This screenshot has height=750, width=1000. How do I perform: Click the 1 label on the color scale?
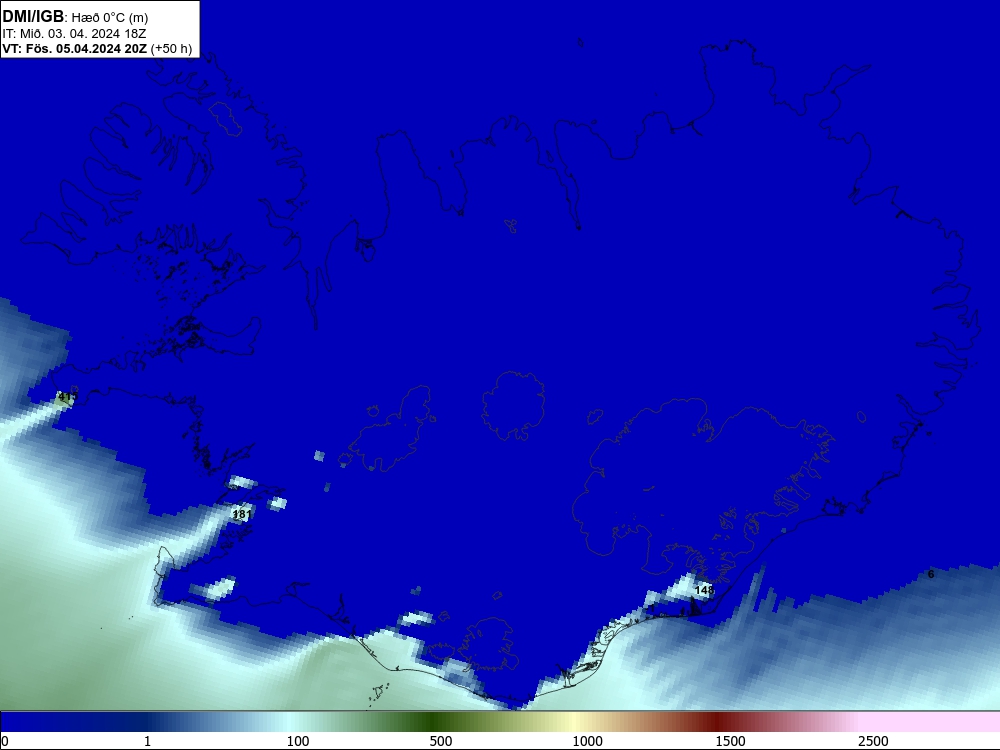click(147, 741)
